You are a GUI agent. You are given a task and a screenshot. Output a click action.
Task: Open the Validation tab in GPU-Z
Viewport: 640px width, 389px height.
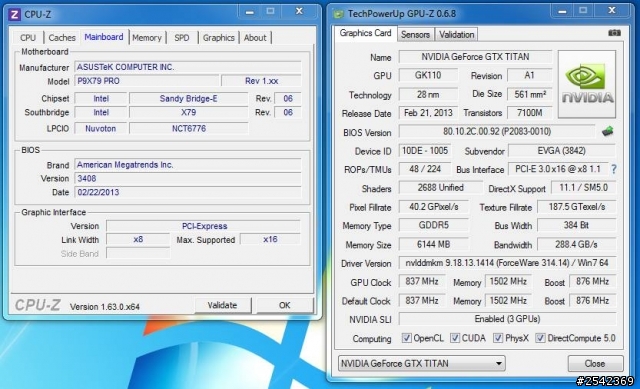(456, 35)
